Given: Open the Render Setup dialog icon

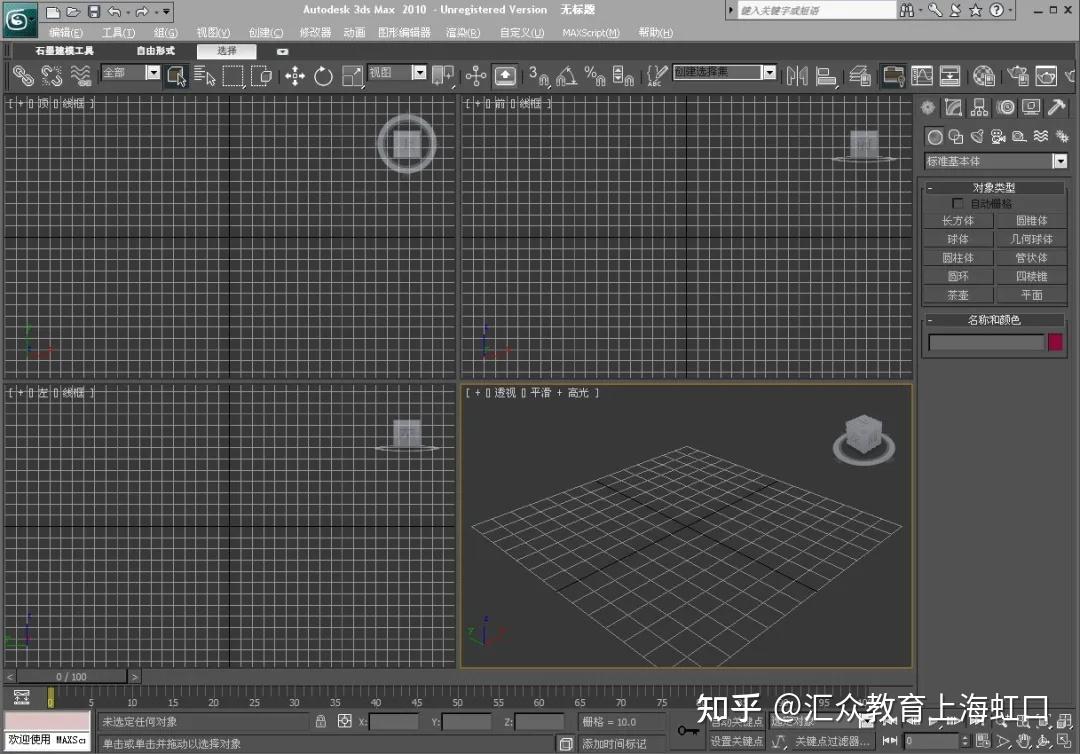Looking at the screenshot, I should click(x=1018, y=75).
